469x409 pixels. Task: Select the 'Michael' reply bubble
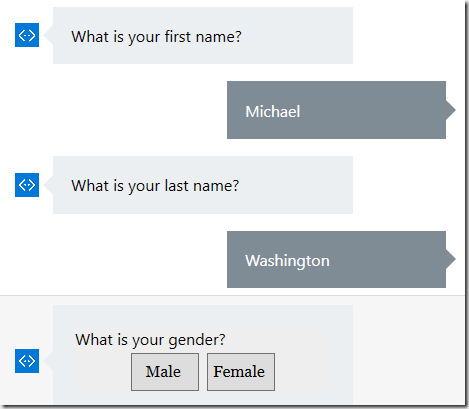tap(336, 110)
